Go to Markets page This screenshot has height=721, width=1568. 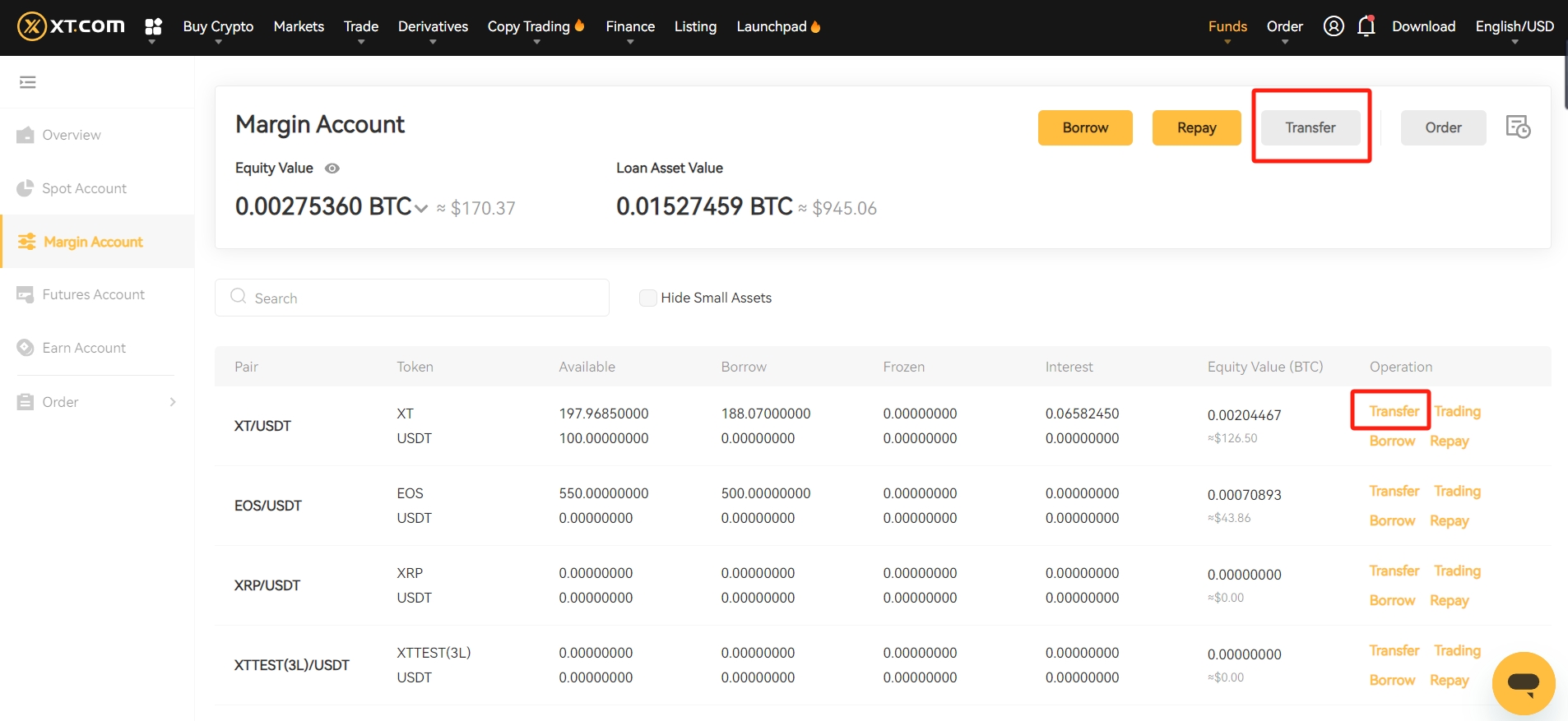299,26
